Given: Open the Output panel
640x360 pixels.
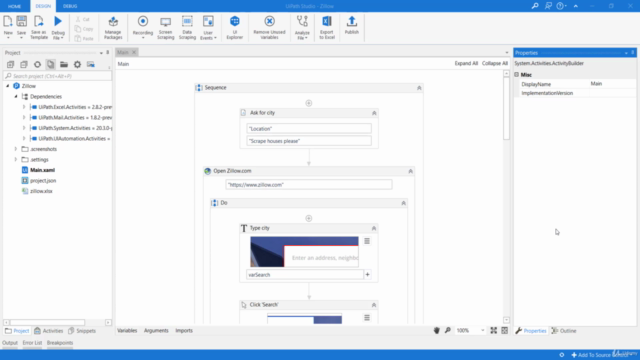Looking at the screenshot, I should coord(10,343).
